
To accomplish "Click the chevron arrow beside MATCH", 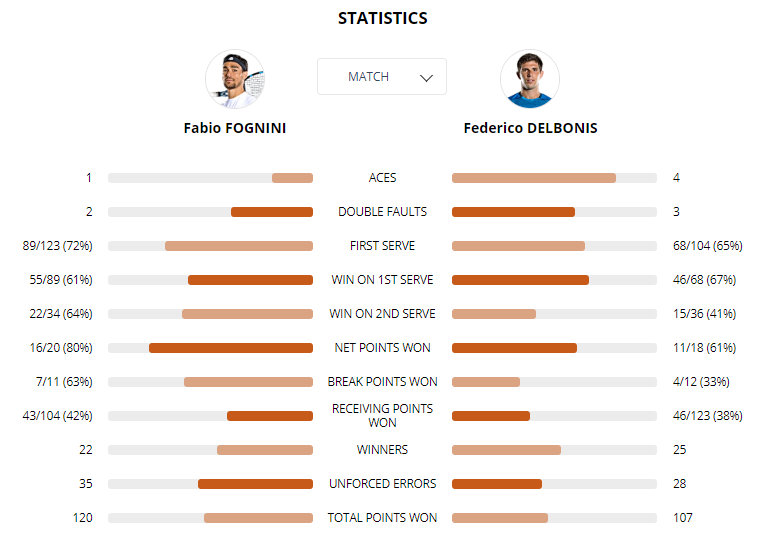I will 426,78.
